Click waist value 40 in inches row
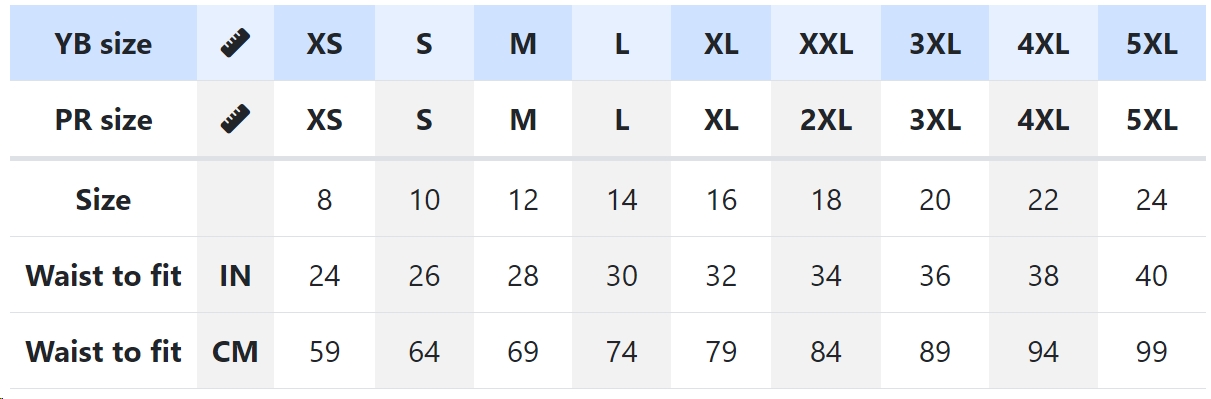This screenshot has width=1211, height=399. click(1151, 275)
